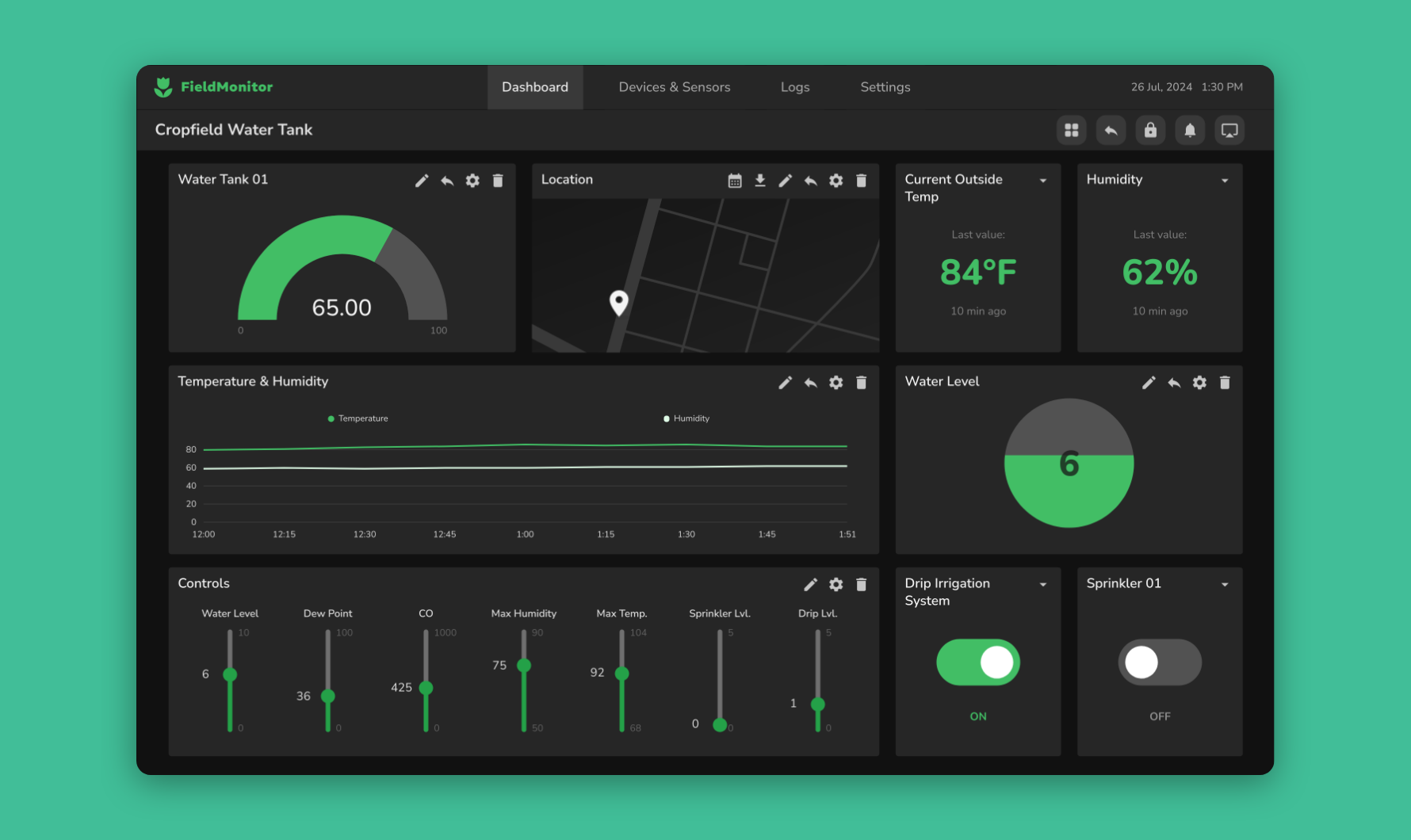
Task: Download Location widget data
Action: click(x=760, y=181)
